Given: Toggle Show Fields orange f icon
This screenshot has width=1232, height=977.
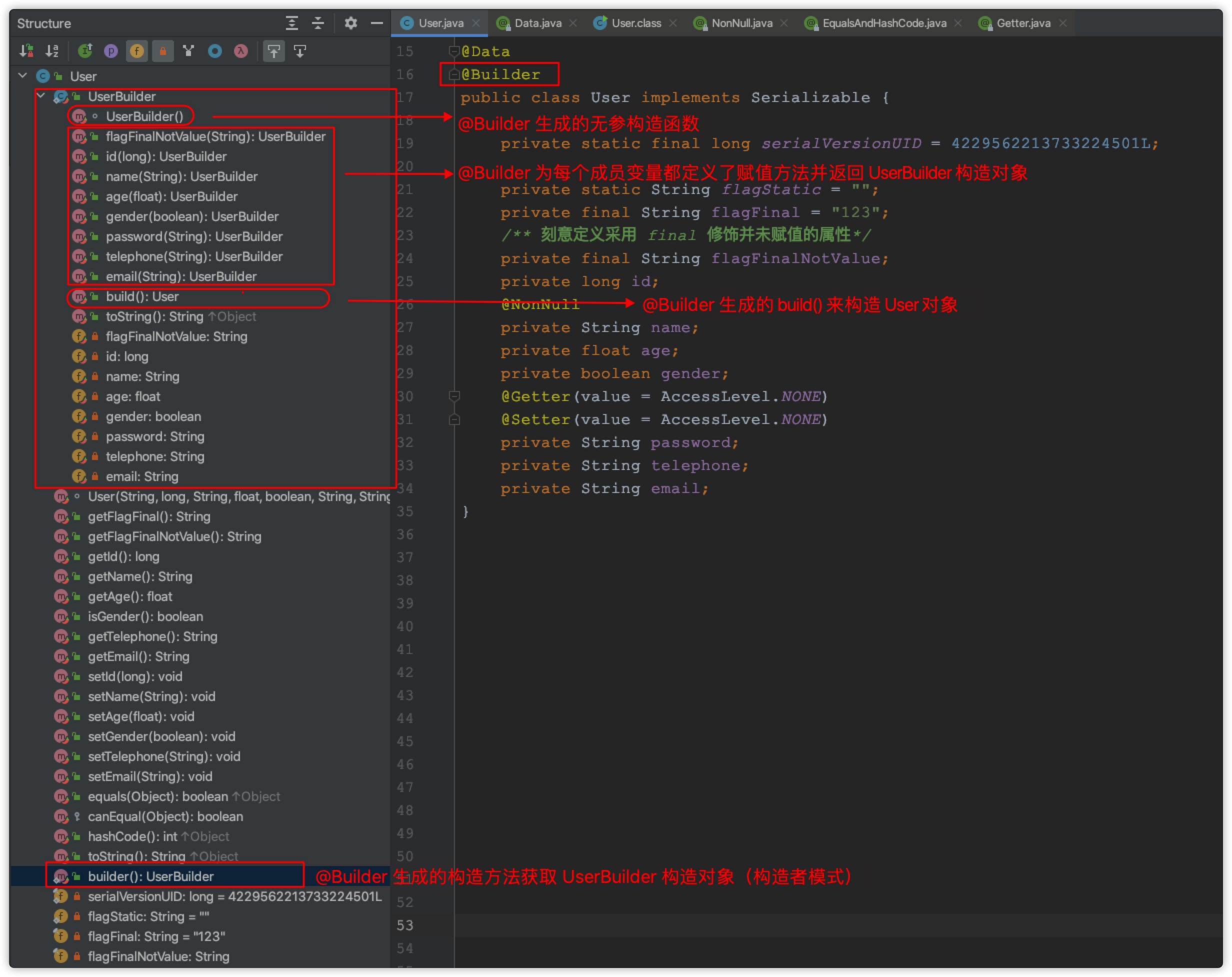Looking at the screenshot, I should [137, 51].
